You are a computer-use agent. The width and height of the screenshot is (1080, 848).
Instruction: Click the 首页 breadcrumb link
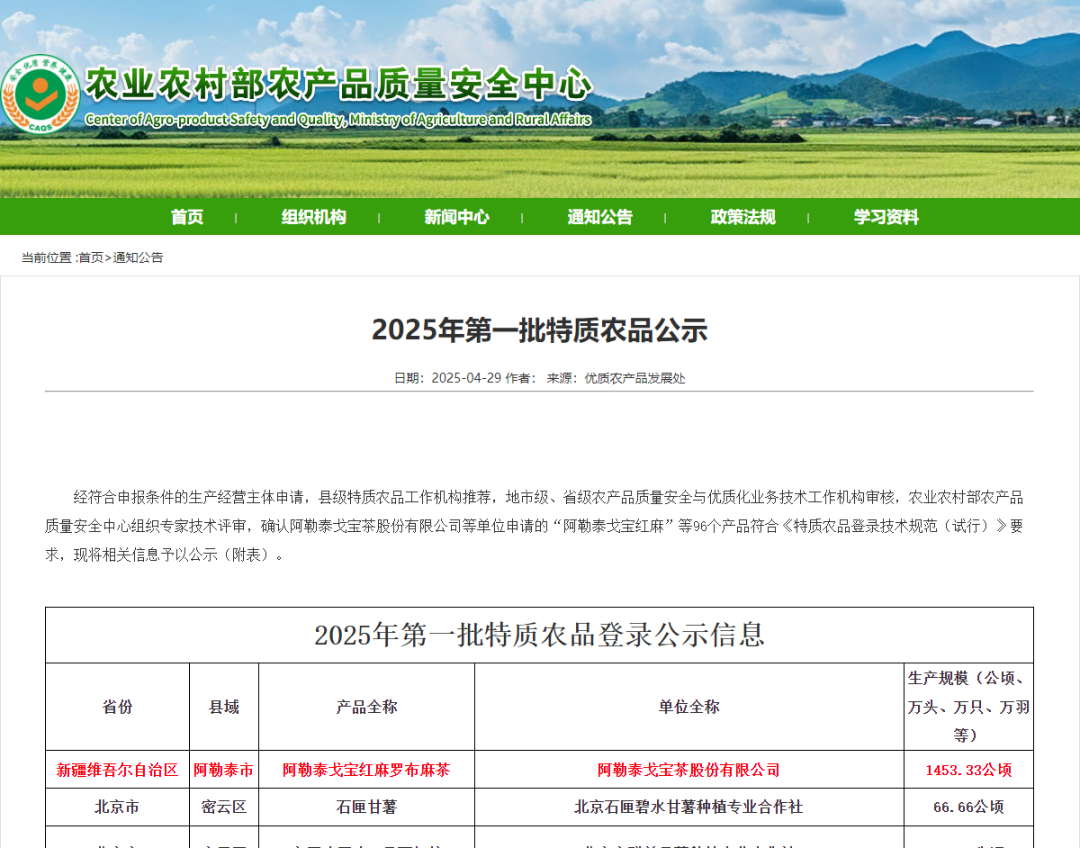coord(91,258)
